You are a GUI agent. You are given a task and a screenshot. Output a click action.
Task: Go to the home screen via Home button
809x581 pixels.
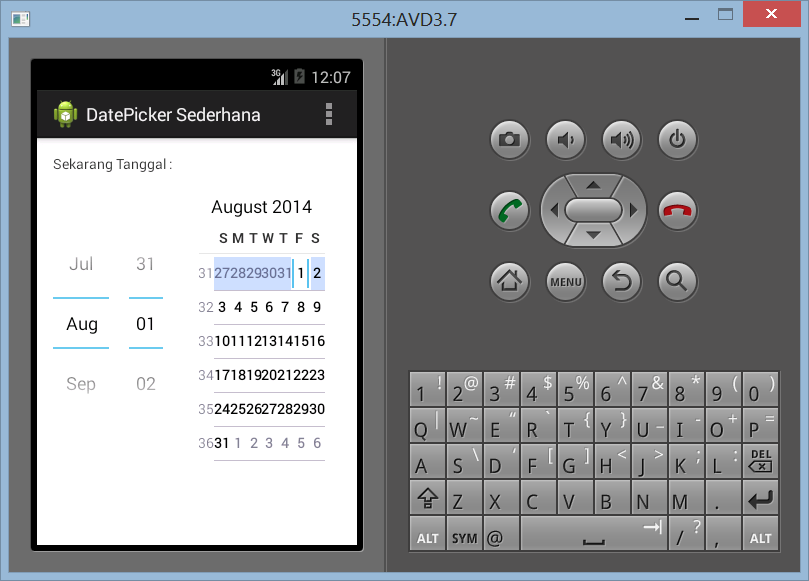[510, 282]
